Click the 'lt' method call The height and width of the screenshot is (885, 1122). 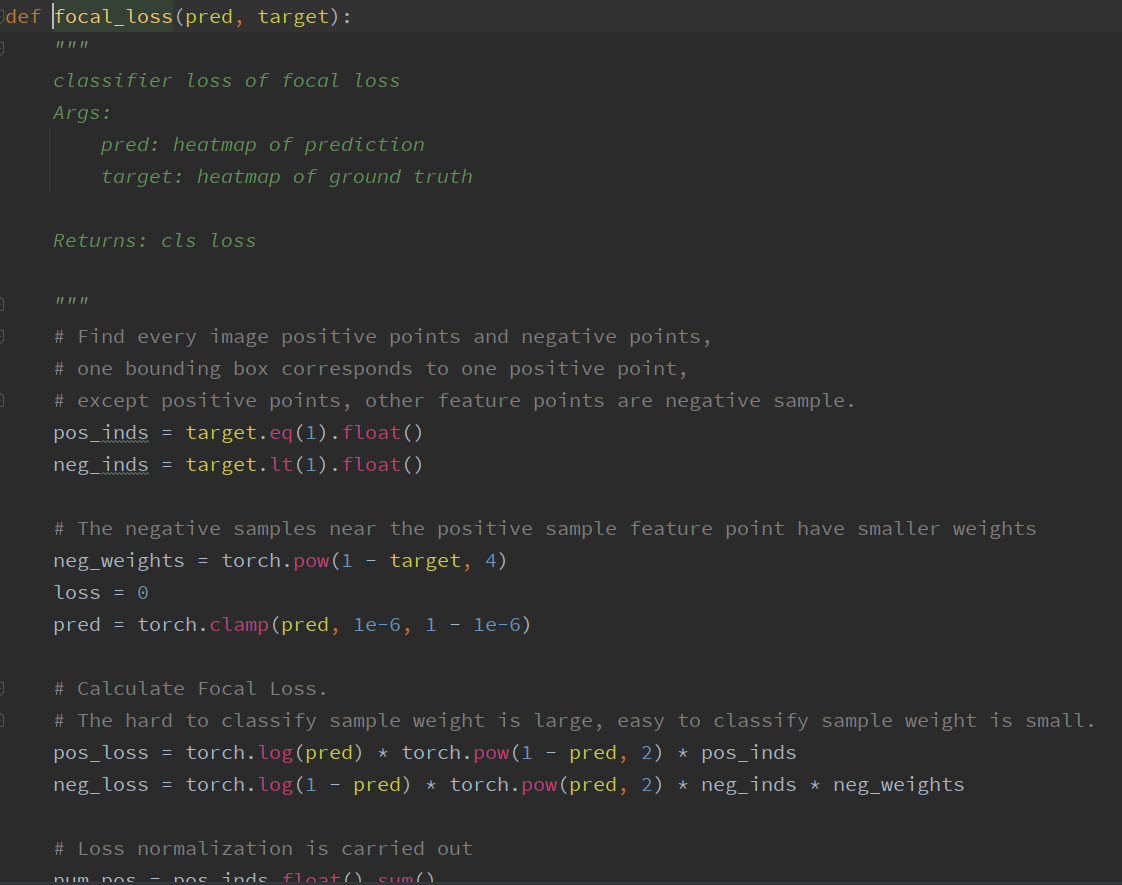(x=281, y=465)
